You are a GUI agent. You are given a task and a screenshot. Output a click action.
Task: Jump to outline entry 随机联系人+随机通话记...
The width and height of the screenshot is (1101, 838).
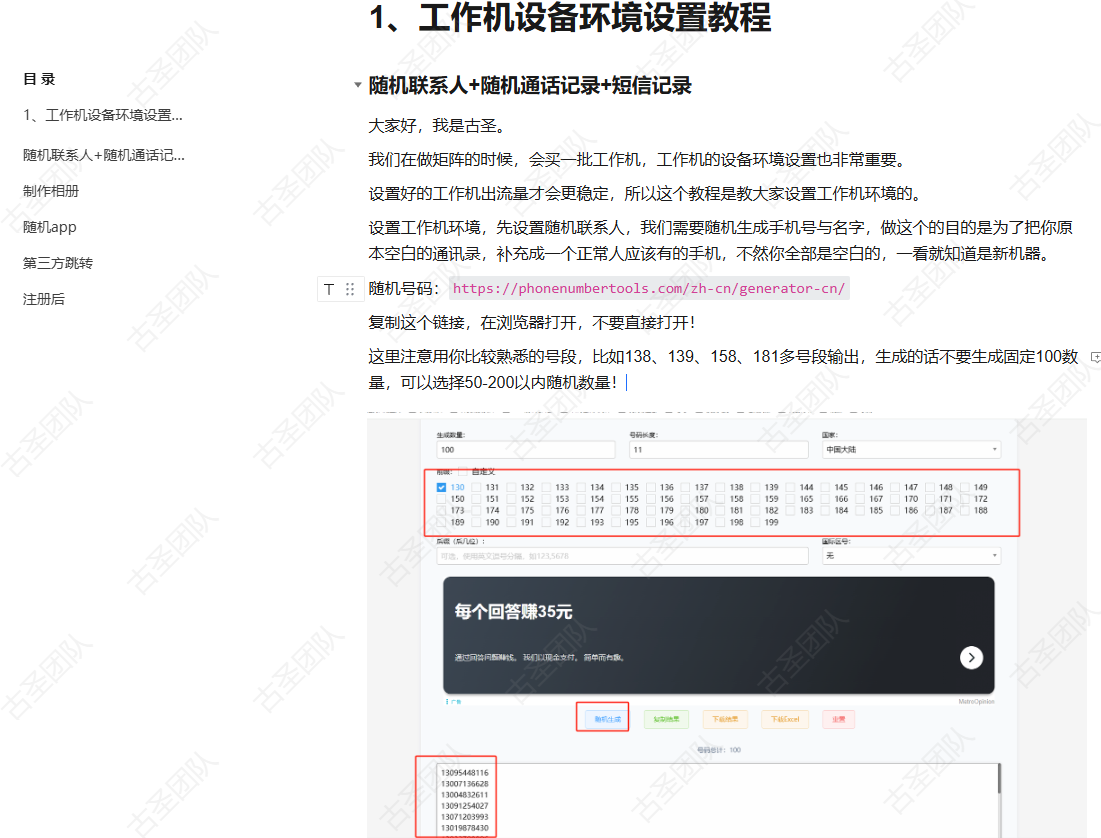tap(104, 155)
